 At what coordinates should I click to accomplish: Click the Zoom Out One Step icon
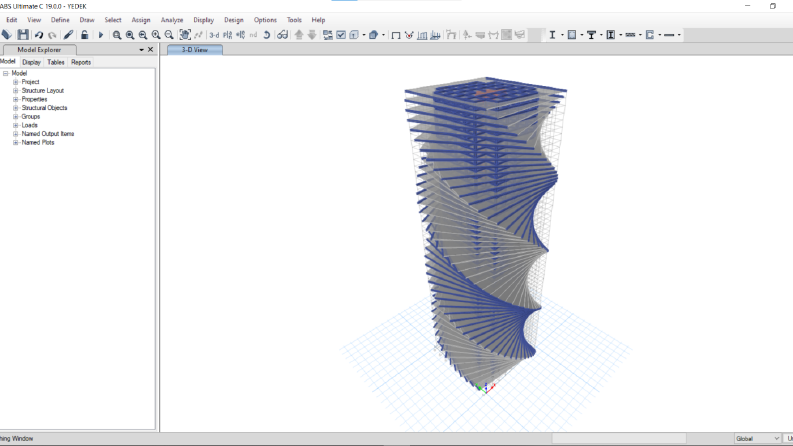169,35
